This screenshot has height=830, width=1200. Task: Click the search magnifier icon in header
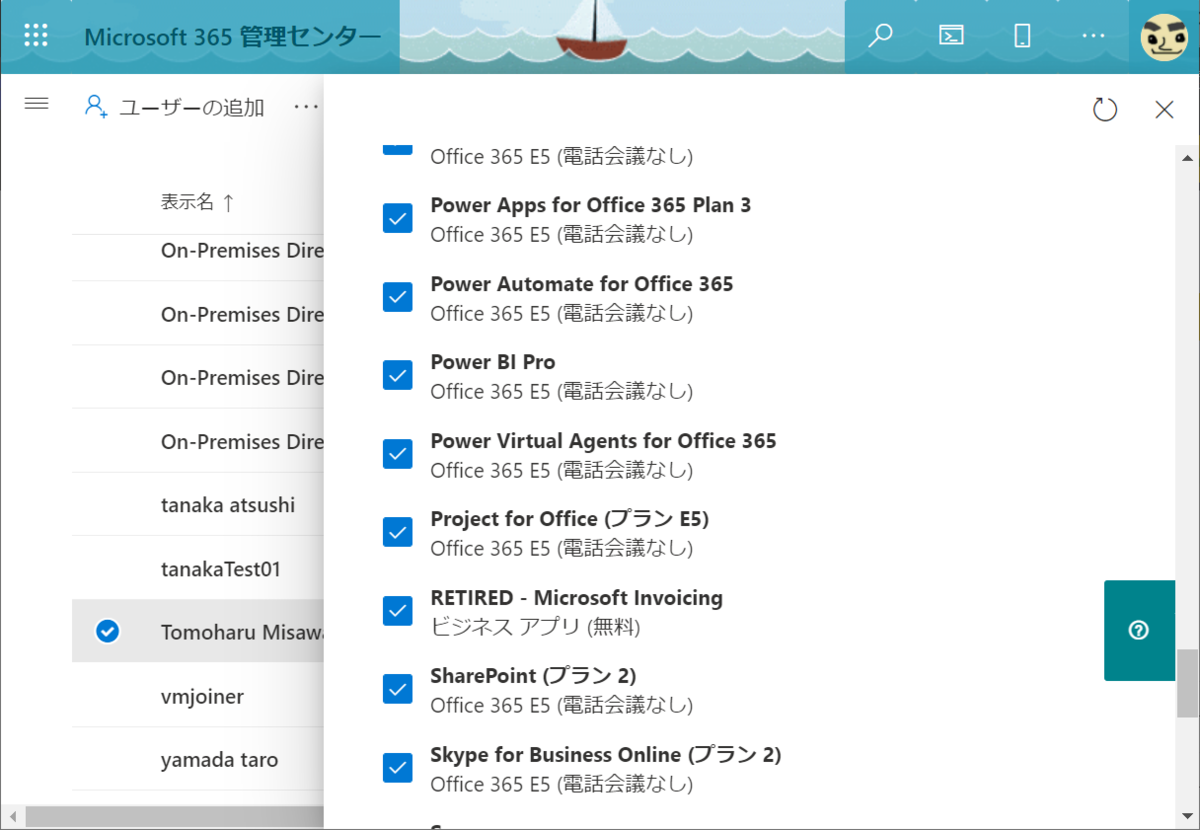point(880,36)
